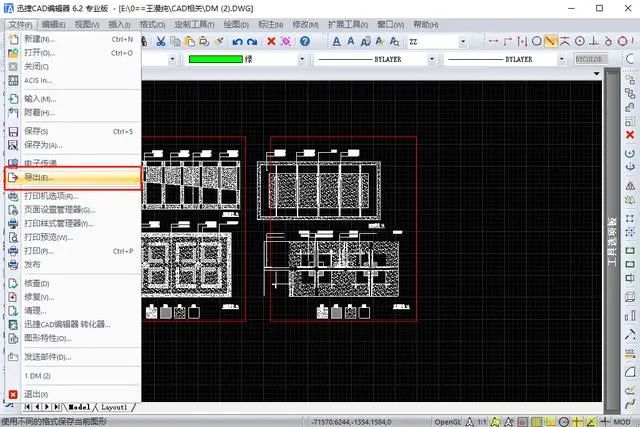Open the first BYLAYER linetype dropdown
The width and height of the screenshot is (640, 427).
tap(432, 59)
